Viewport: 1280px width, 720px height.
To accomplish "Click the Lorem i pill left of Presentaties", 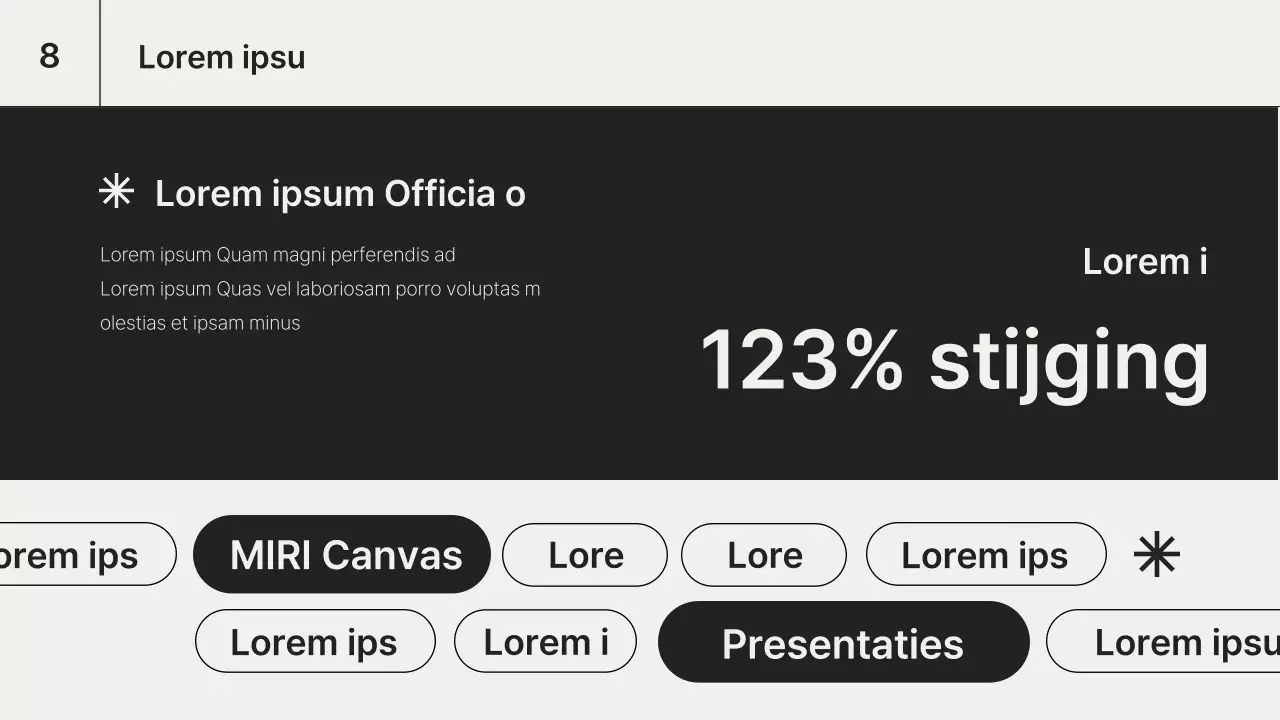I will 545,642.
